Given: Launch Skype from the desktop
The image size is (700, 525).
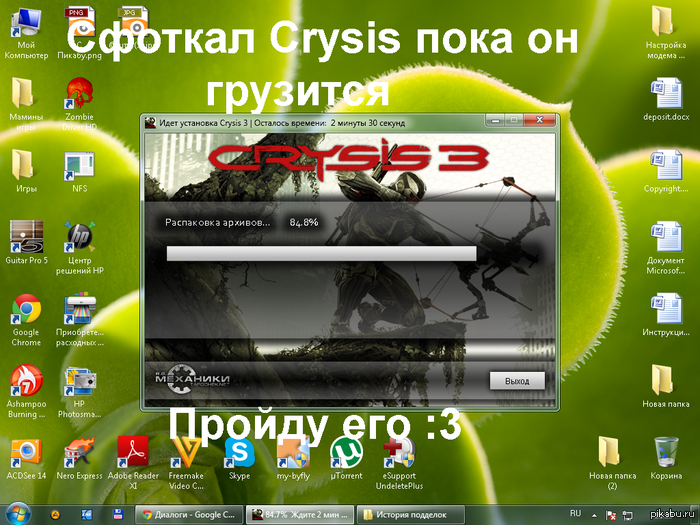Looking at the screenshot, I should point(239,453).
